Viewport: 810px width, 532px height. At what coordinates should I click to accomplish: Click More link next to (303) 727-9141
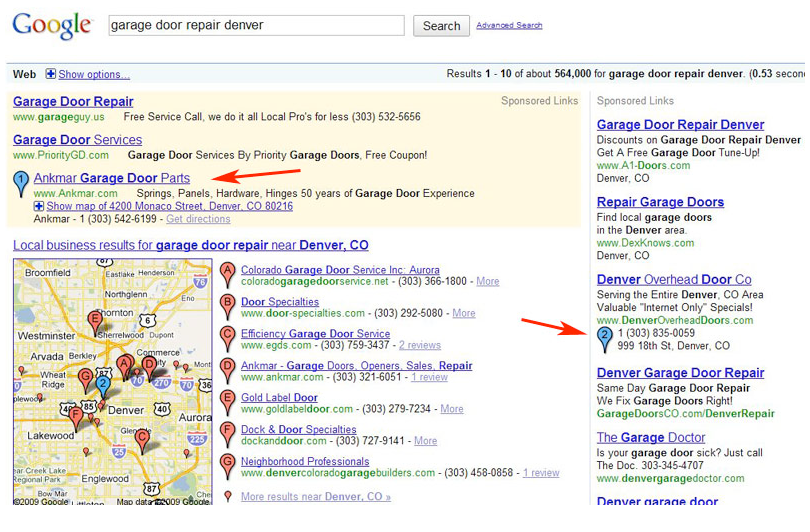(x=426, y=441)
